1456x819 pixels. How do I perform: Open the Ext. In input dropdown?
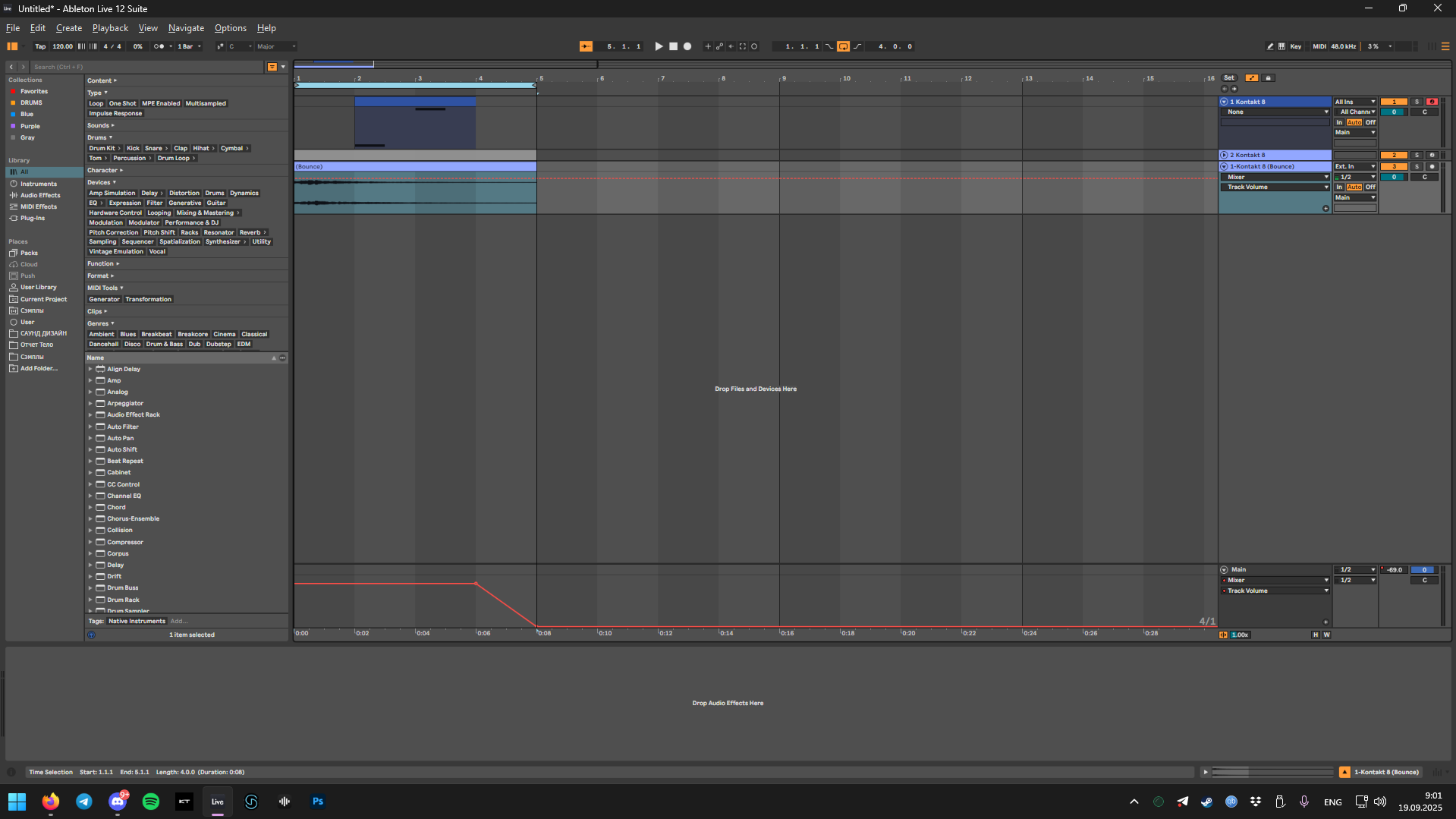(1355, 166)
